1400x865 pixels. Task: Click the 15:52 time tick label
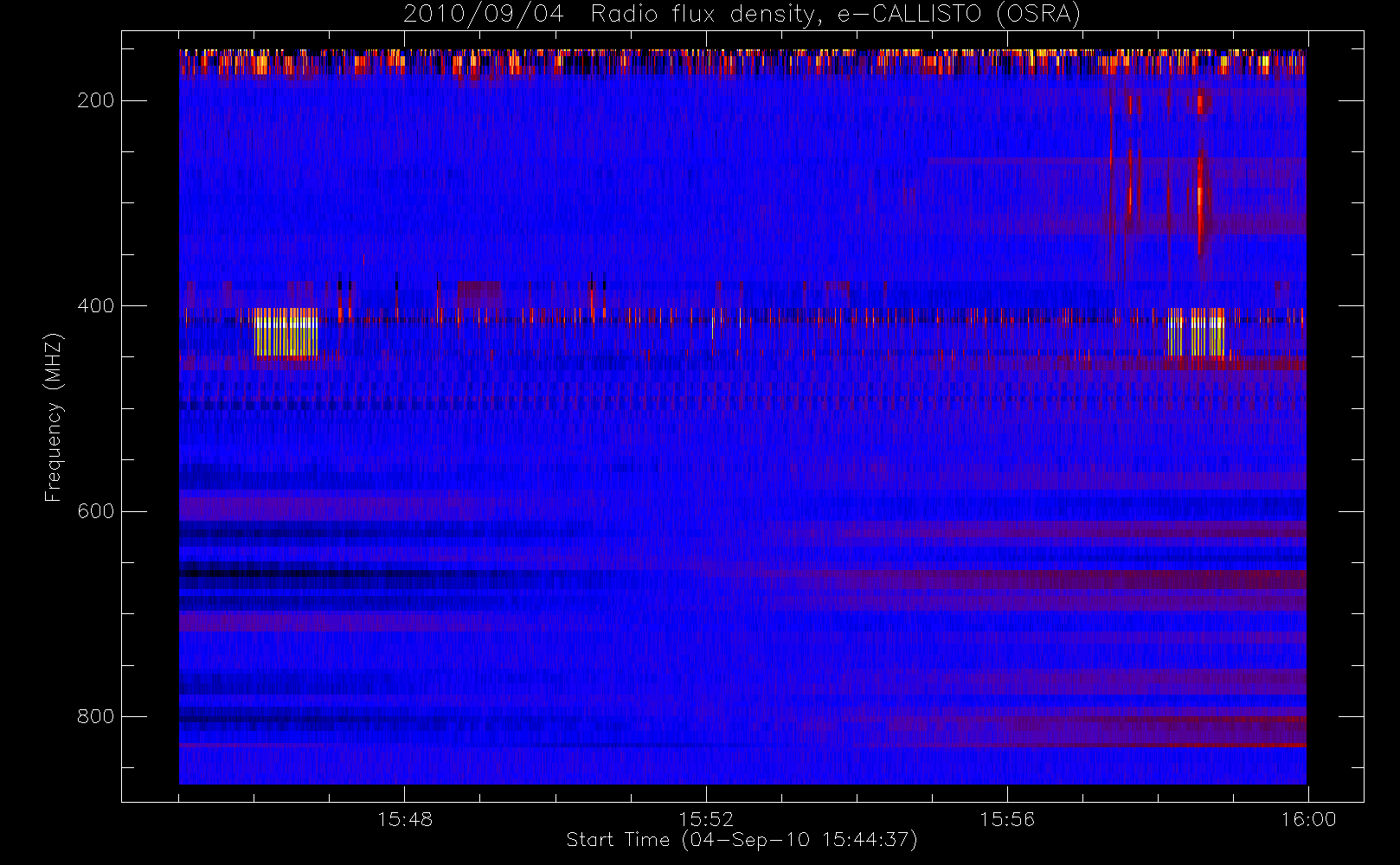pyautogui.click(x=706, y=819)
